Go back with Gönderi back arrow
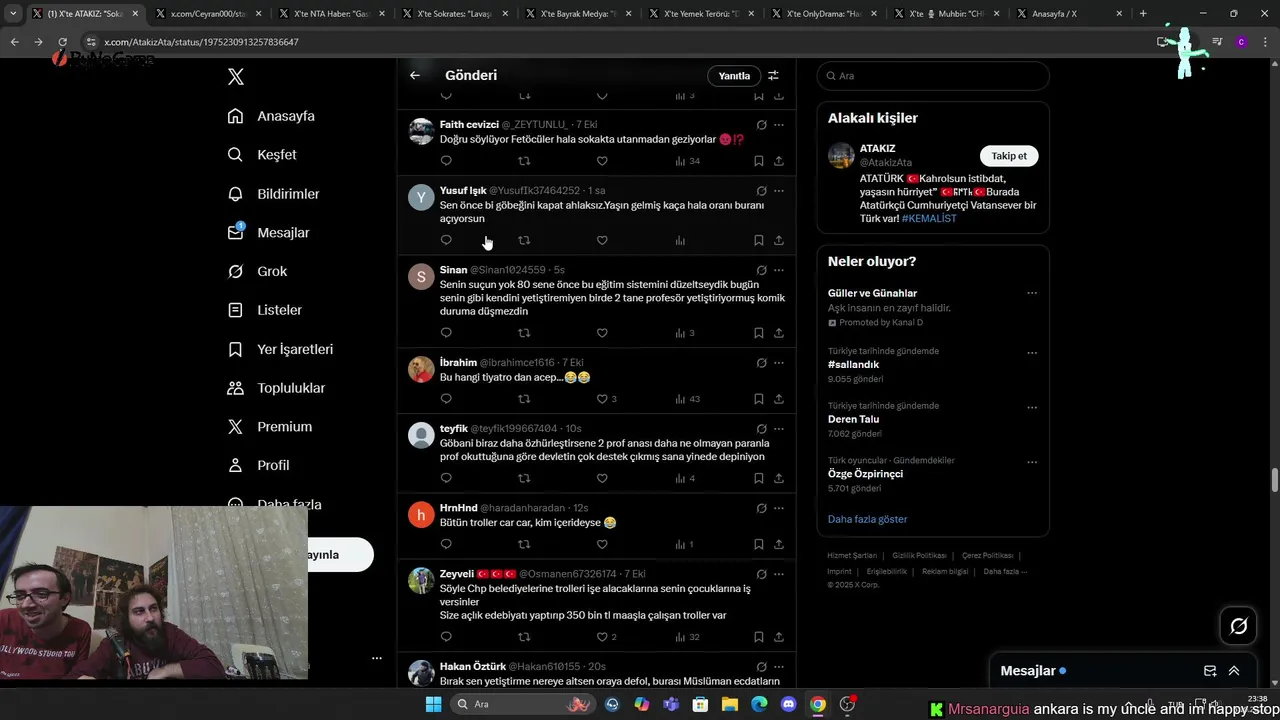The image size is (1280, 720). [415, 75]
